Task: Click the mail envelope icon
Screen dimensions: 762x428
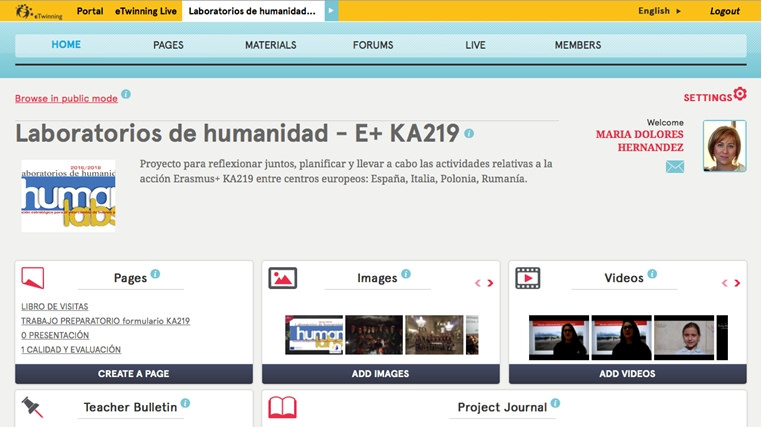Action: pyautogui.click(x=675, y=167)
